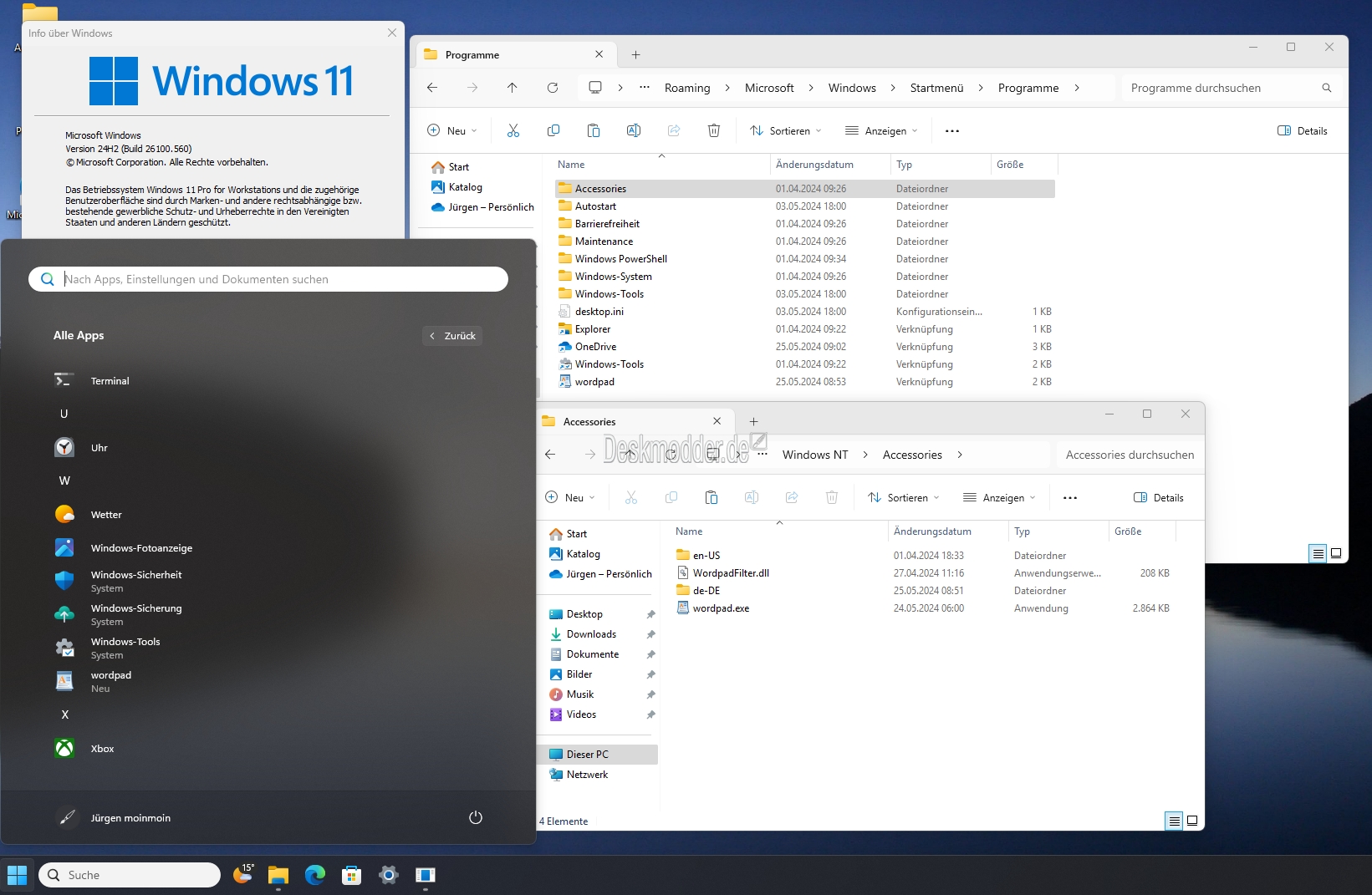Click Cut icon in Programme window toolbar
1372x895 pixels.
pyautogui.click(x=513, y=130)
